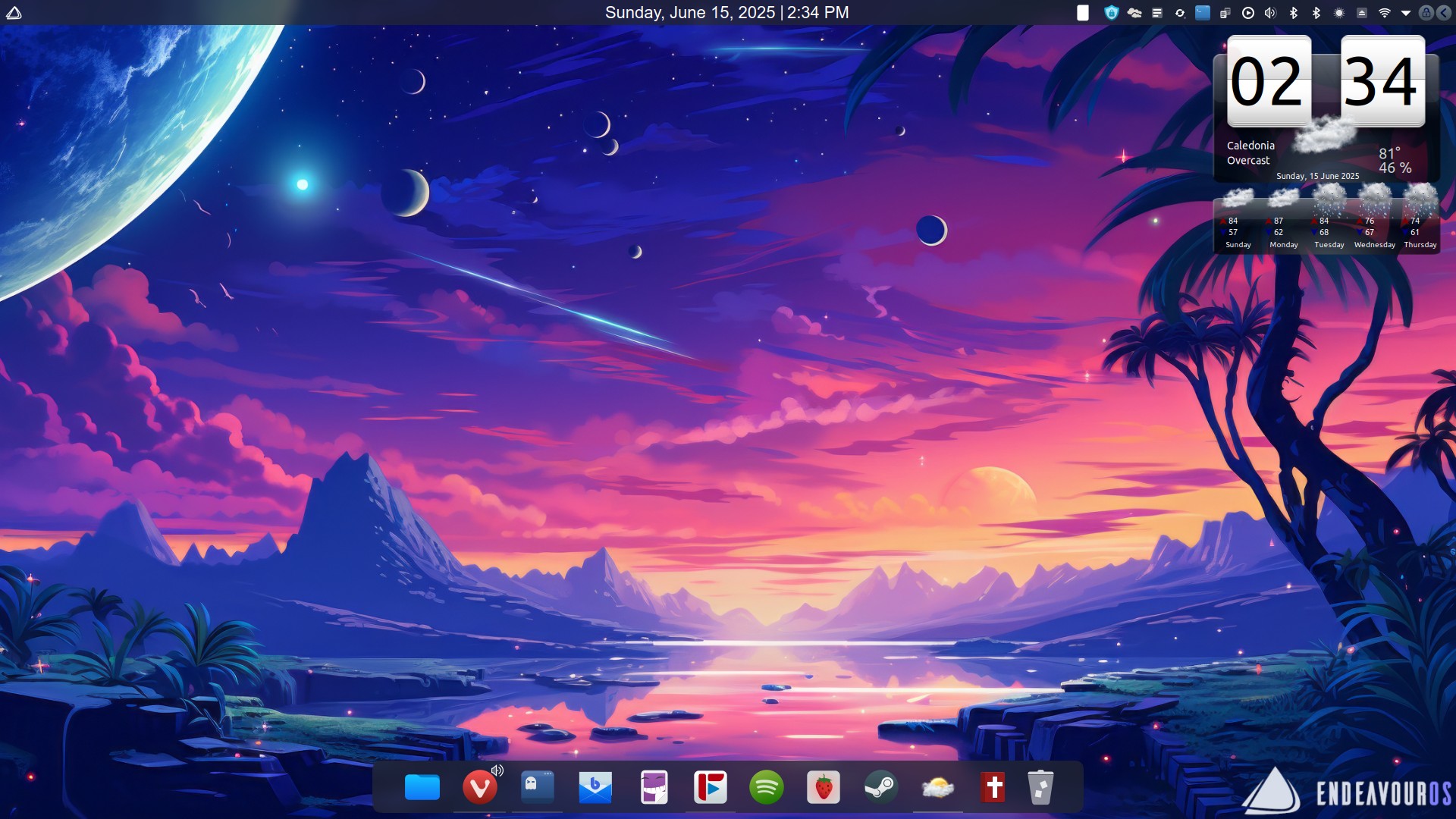Image resolution: width=1456 pixels, height=819 pixels.
Task: Select the Monday forecast in weather widget
Action: (1284, 220)
